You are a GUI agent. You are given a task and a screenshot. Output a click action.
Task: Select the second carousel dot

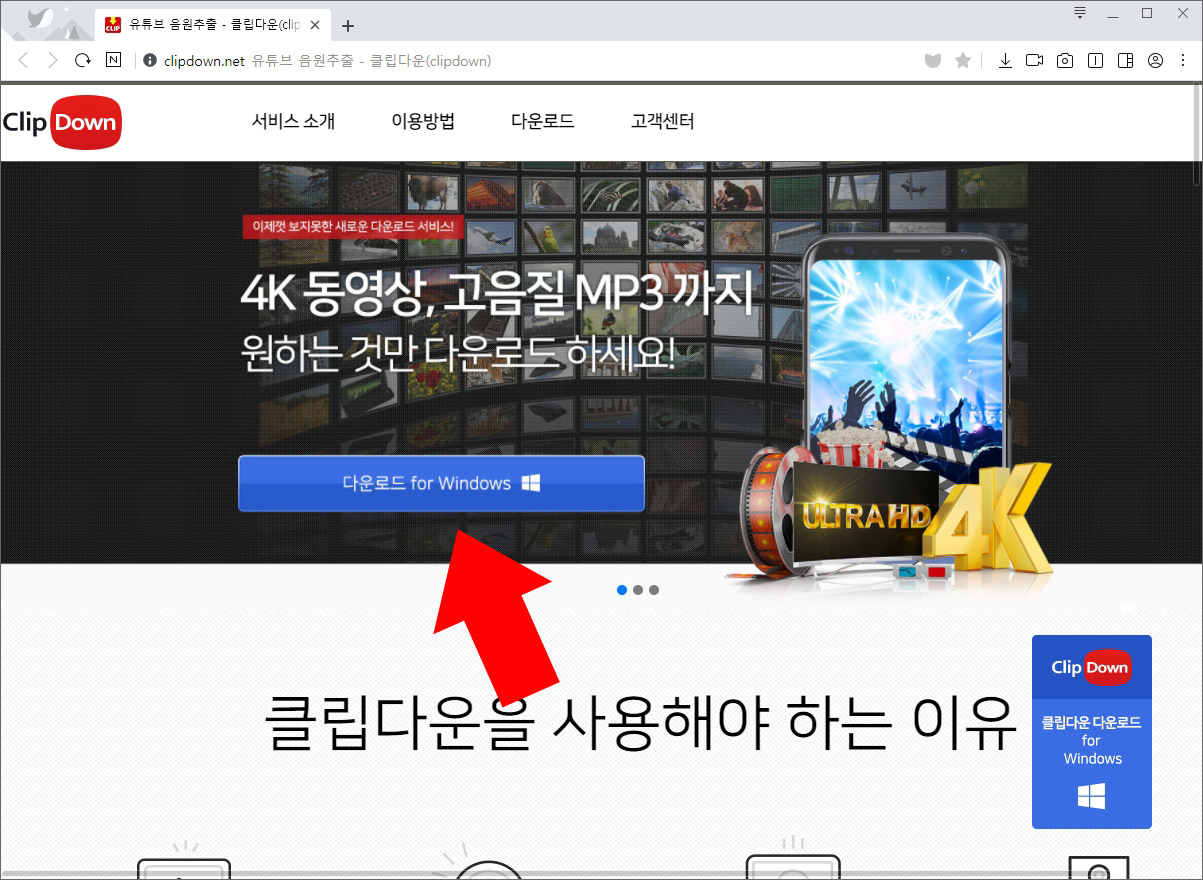(x=638, y=590)
